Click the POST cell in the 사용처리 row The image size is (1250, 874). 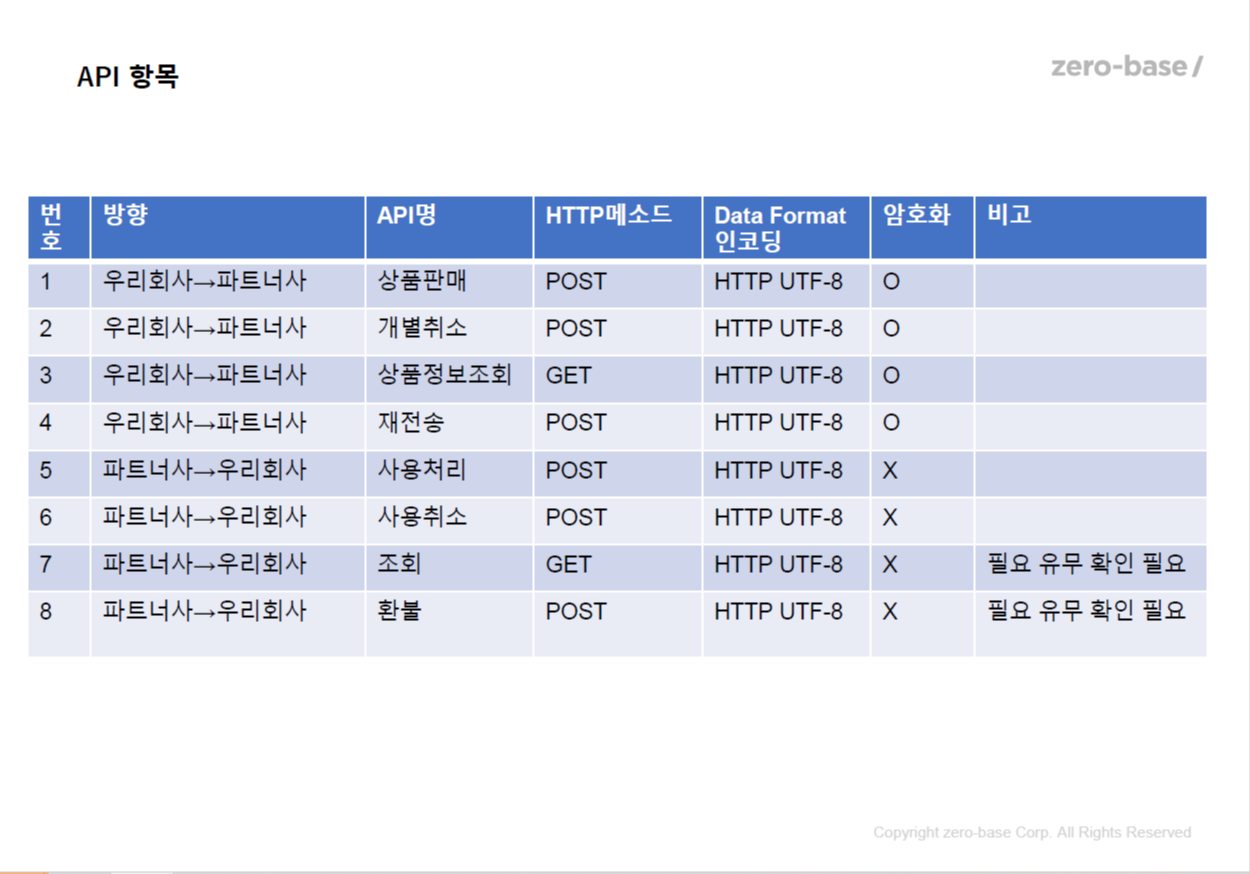(618, 472)
